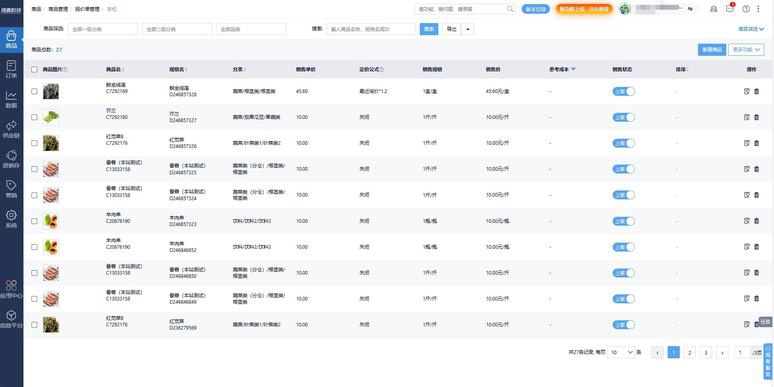Screen dimensions: 774x387
Task: Go to pagination page 3
Action: pyautogui.click(x=706, y=352)
